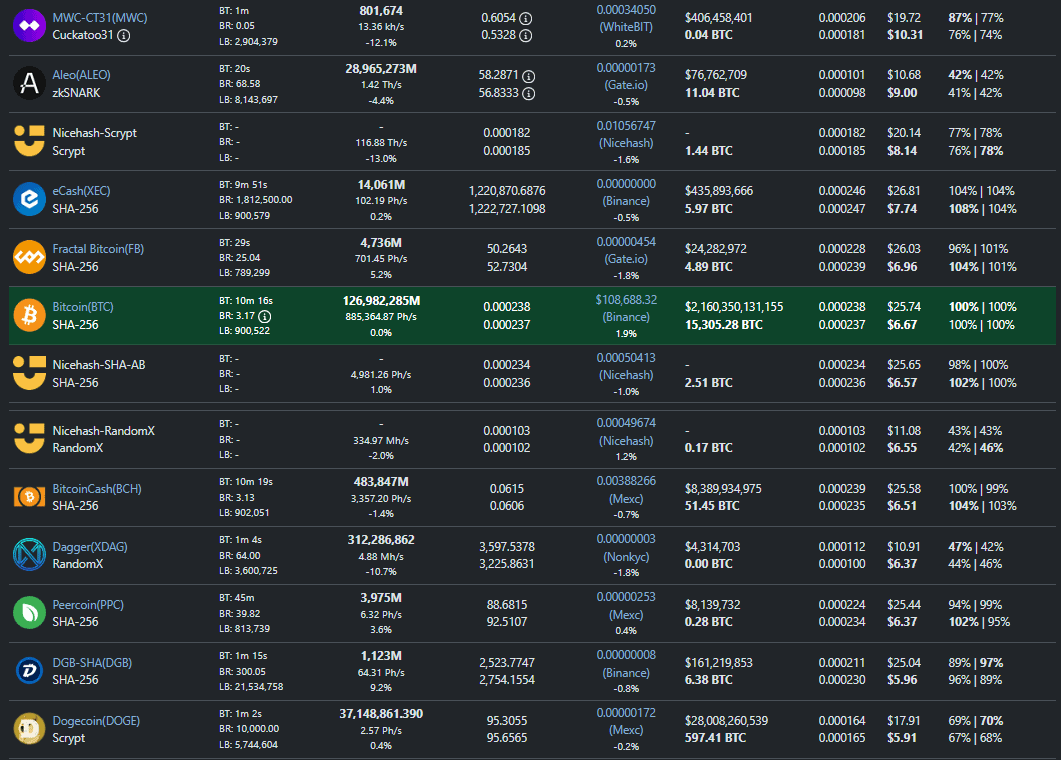Screen dimensions: 1061x760
Task: Open the Dogecoin(DOGE) coin link
Action: 96,720
